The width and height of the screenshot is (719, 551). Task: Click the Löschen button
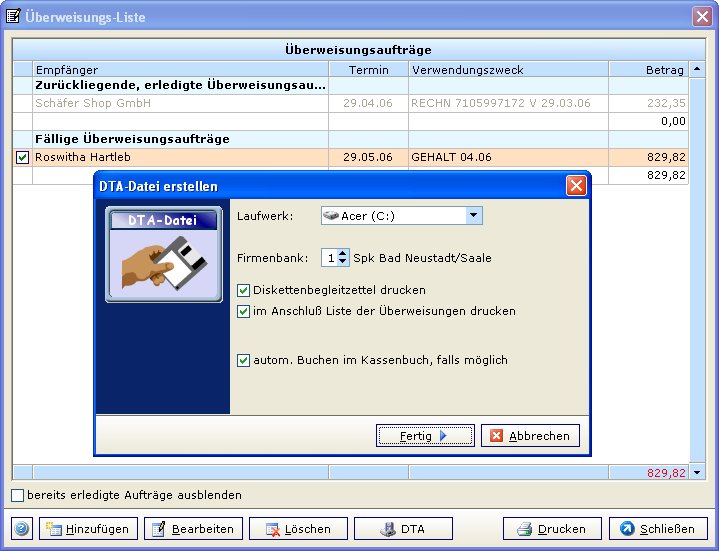[298, 529]
